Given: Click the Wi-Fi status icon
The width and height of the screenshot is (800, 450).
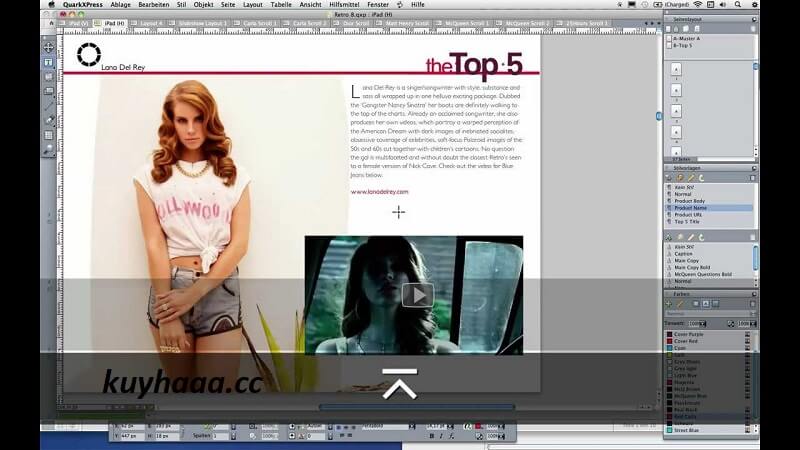Looking at the screenshot, I should click(x=697, y=5).
